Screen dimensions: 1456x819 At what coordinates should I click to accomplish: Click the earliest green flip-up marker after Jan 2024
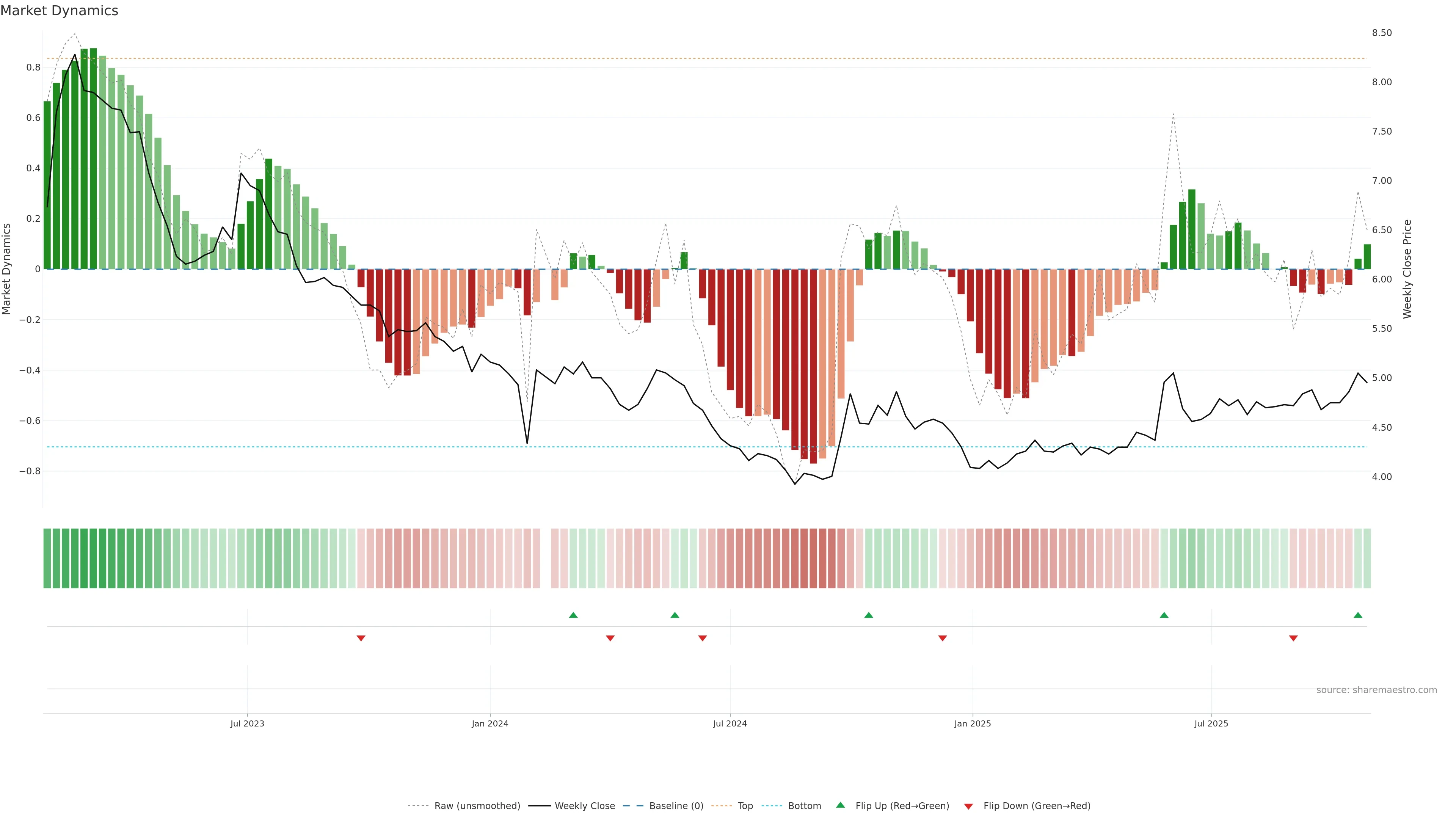tap(573, 615)
